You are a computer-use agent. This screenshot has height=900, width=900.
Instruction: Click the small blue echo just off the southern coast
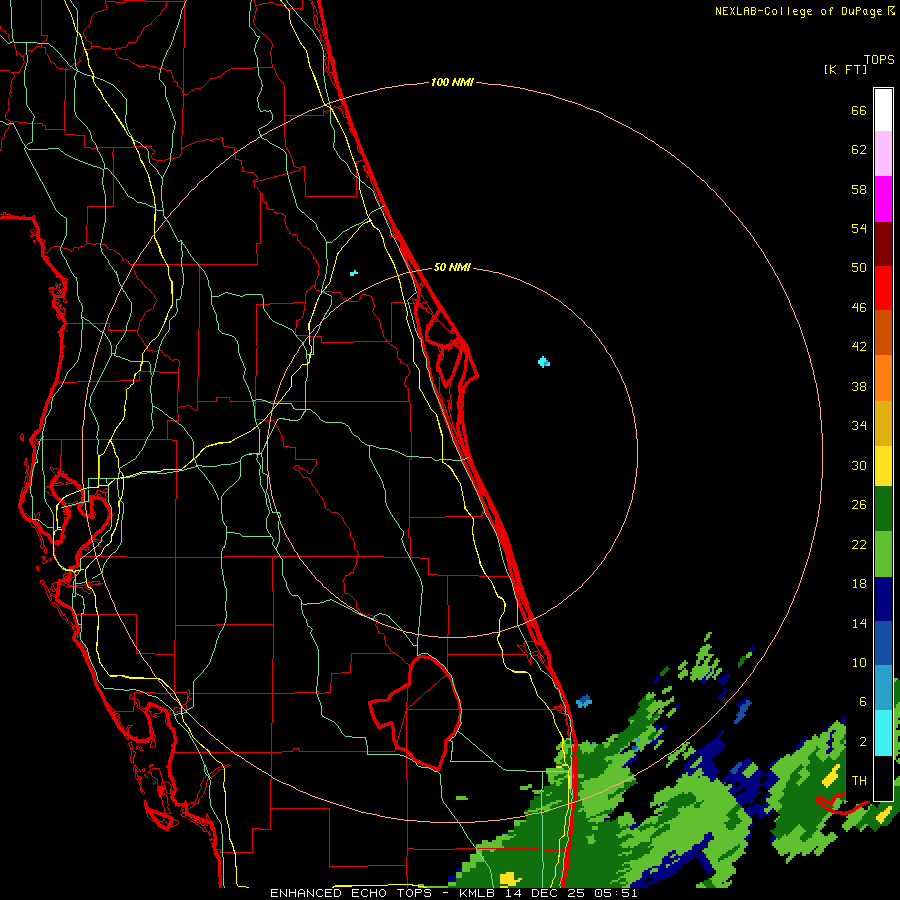click(584, 701)
